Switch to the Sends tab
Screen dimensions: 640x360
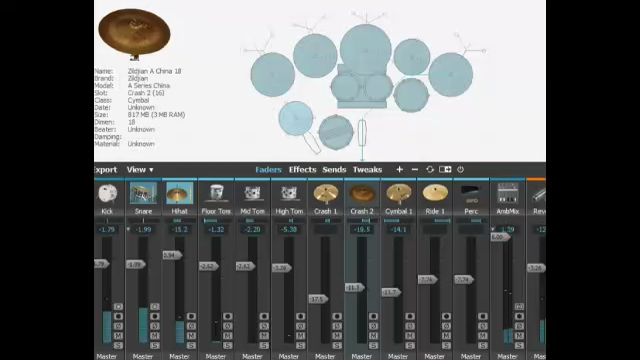click(334, 169)
